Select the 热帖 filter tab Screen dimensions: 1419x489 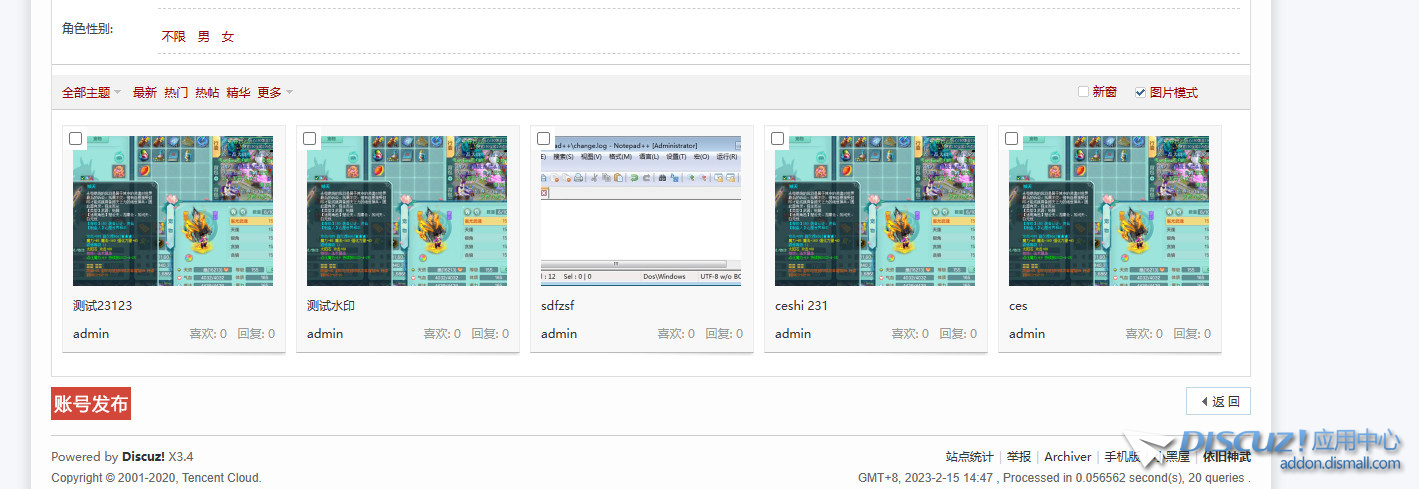click(x=207, y=92)
